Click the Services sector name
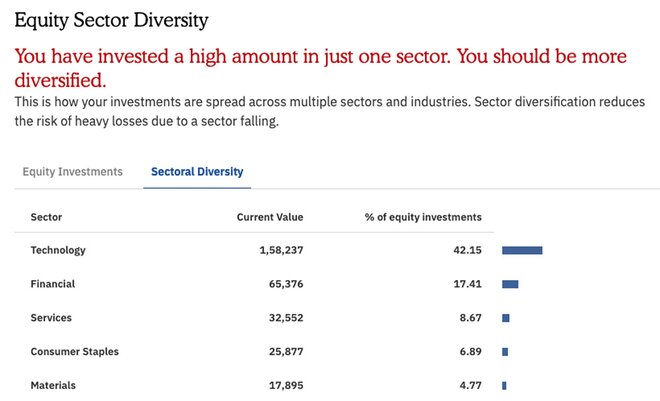 click(51, 318)
